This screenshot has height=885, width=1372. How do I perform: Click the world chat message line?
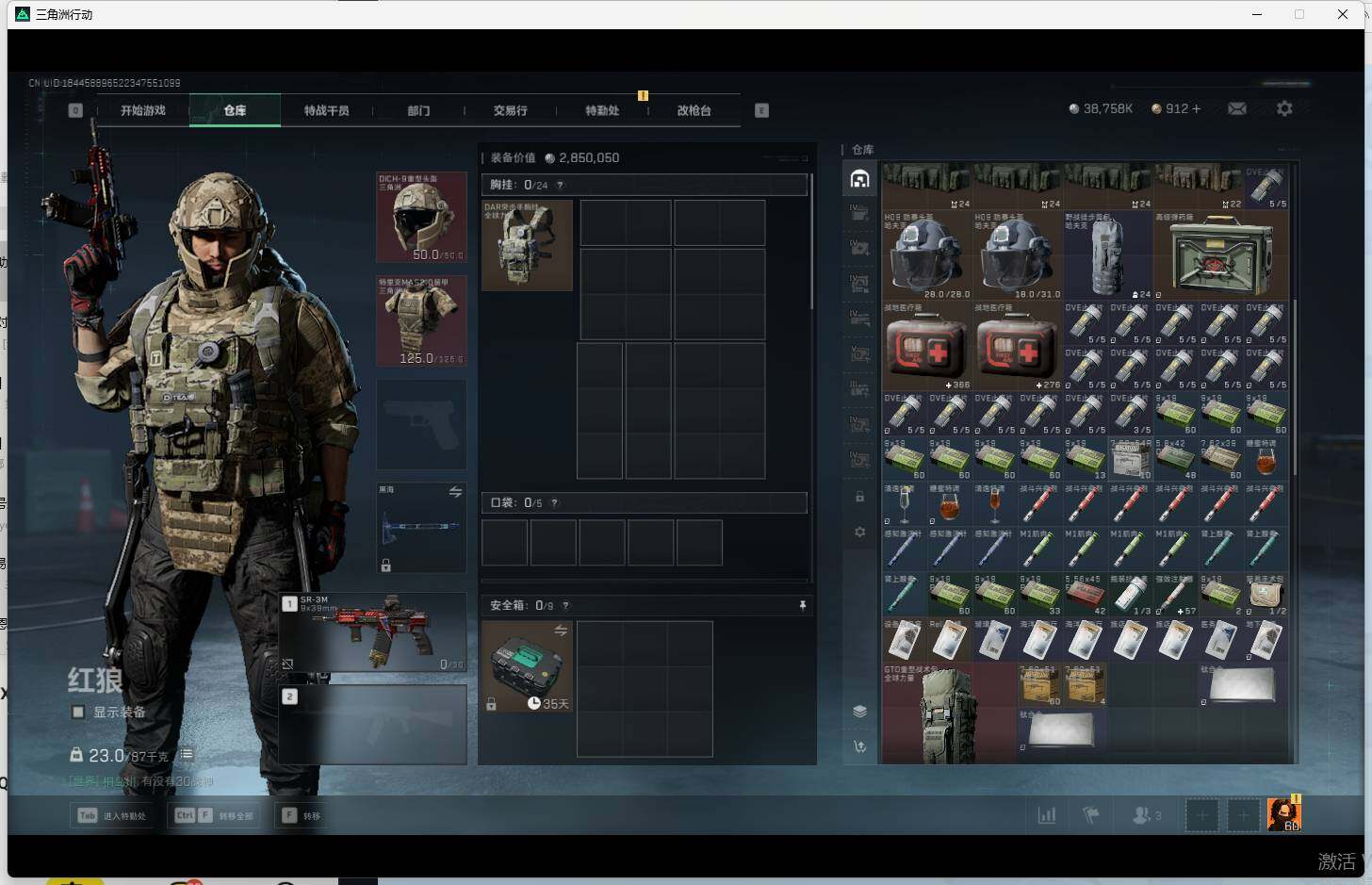pyautogui.click(x=142, y=781)
